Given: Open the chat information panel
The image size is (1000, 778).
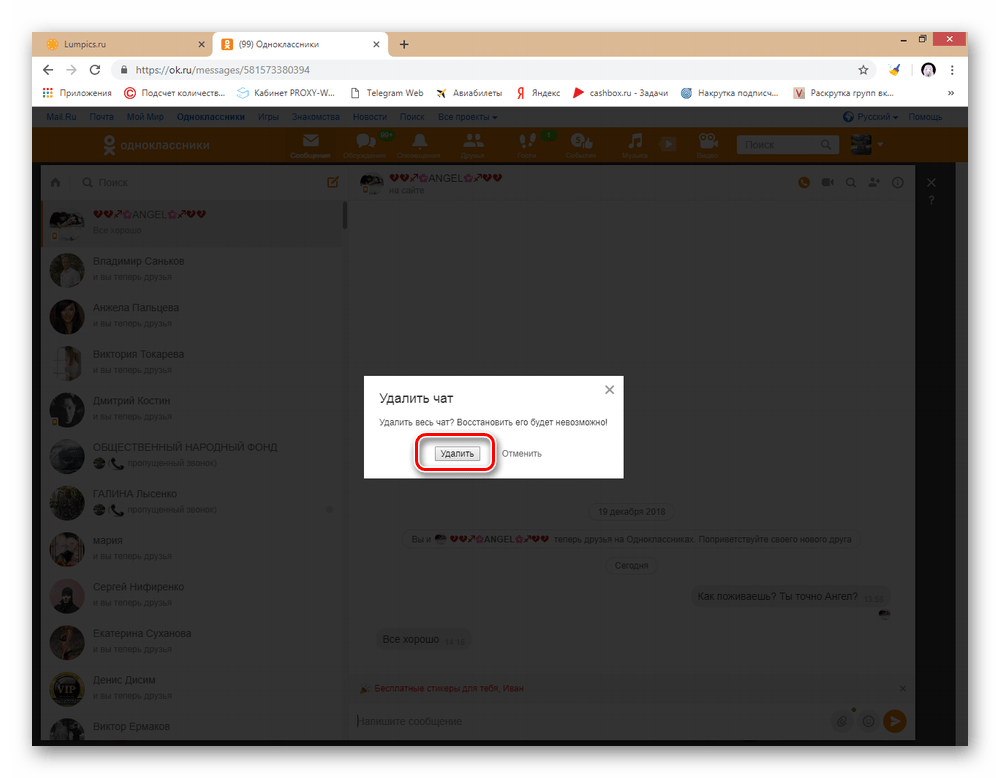Looking at the screenshot, I should 897,183.
